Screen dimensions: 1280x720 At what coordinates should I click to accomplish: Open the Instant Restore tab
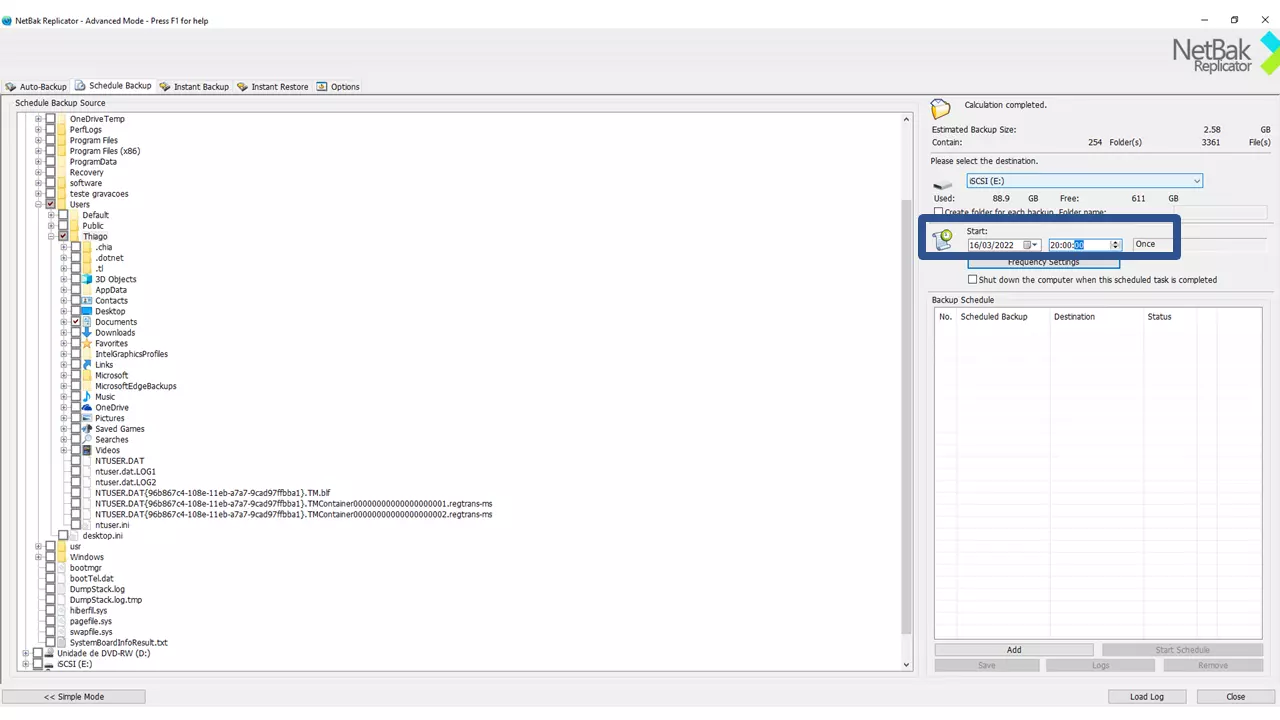(272, 87)
